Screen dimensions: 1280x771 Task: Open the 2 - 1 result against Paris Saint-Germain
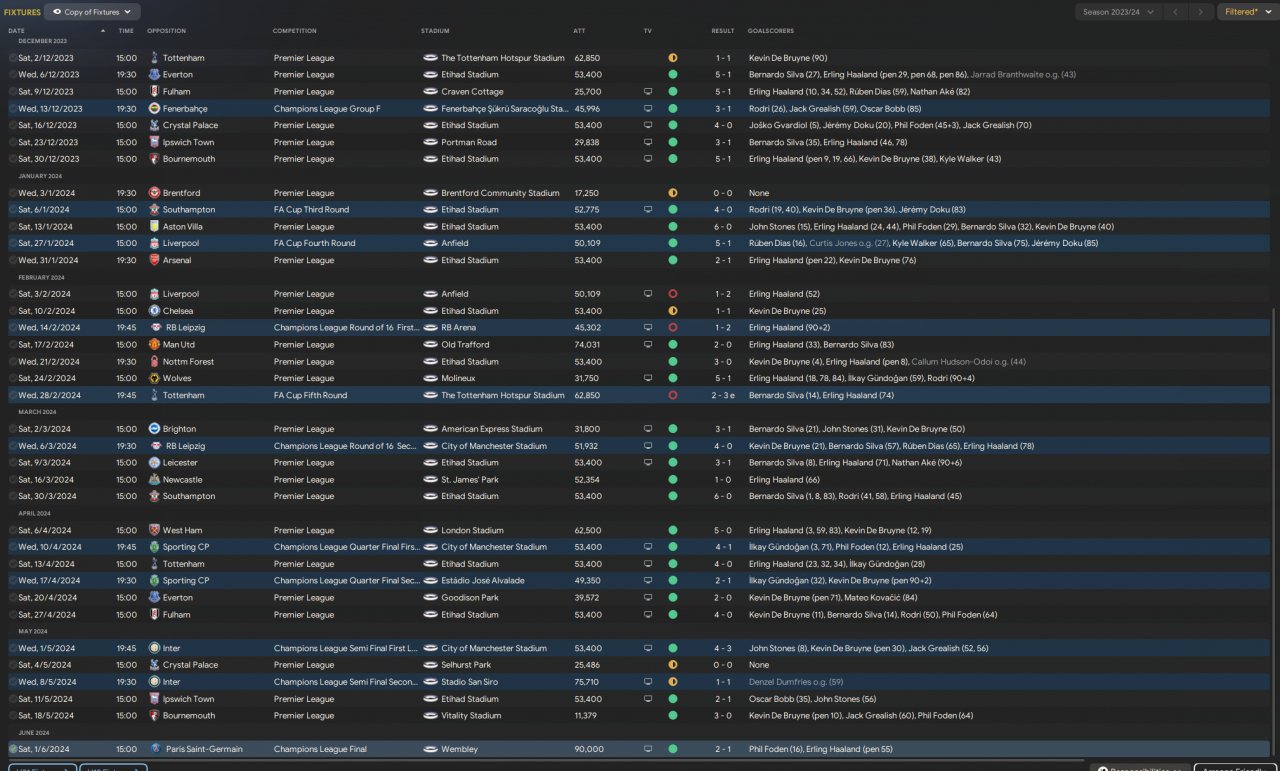click(722, 749)
